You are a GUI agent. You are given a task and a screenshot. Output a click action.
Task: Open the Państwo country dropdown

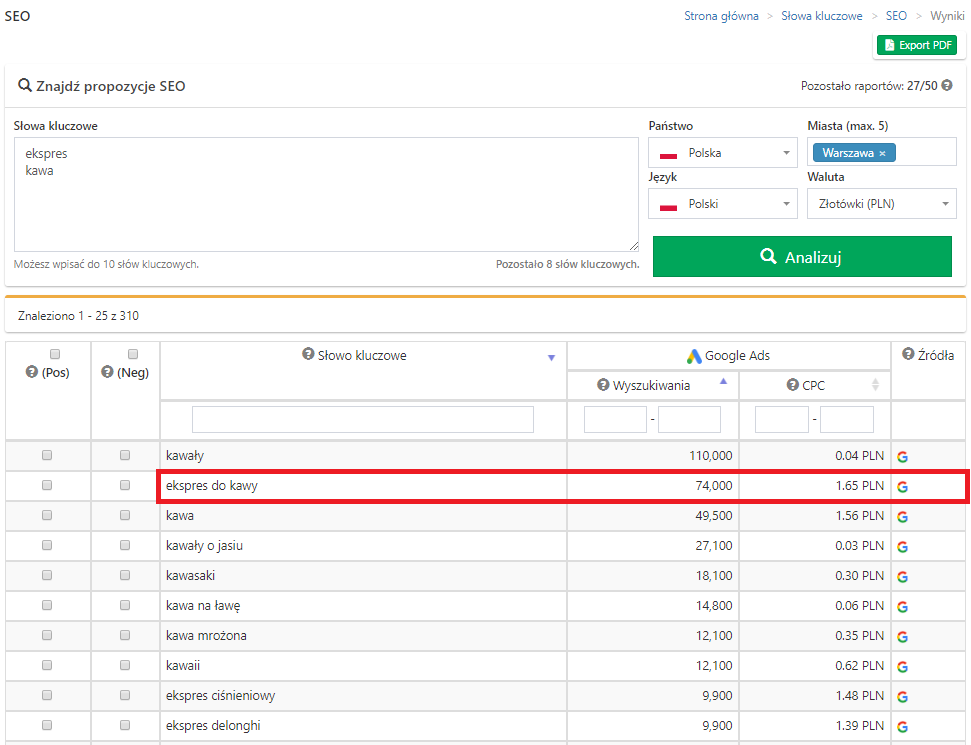[722, 153]
